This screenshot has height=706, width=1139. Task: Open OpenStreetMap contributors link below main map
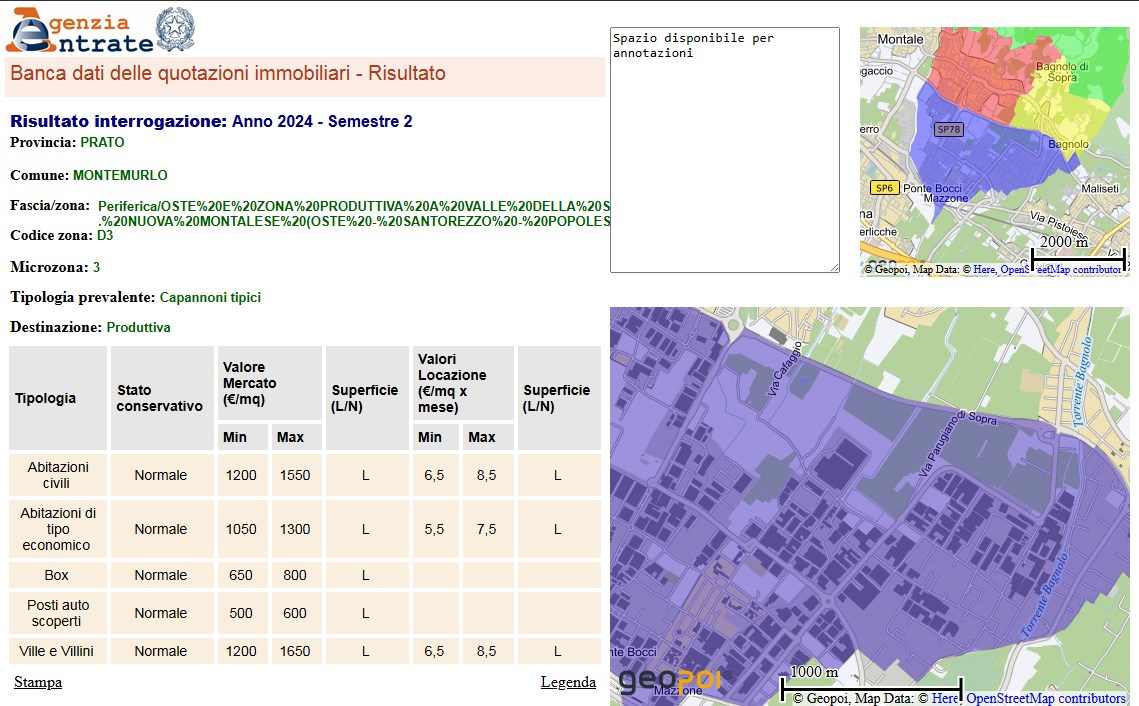(1046, 698)
